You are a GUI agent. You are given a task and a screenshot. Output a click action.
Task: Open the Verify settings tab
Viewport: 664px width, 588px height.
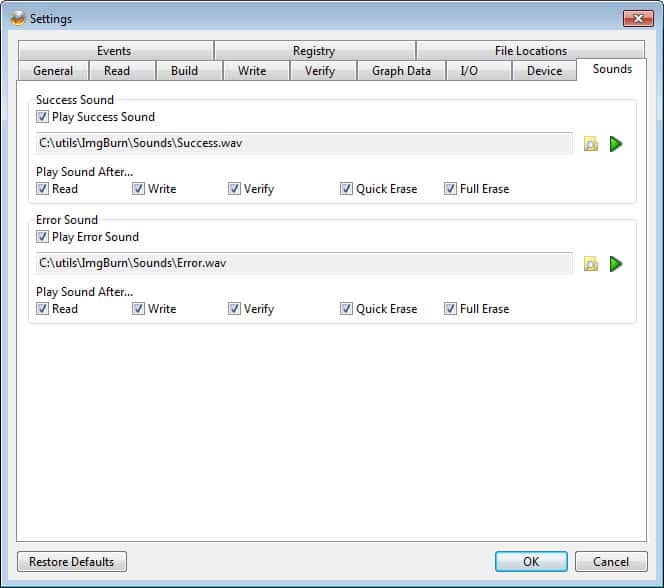pyautogui.click(x=323, y=71)
